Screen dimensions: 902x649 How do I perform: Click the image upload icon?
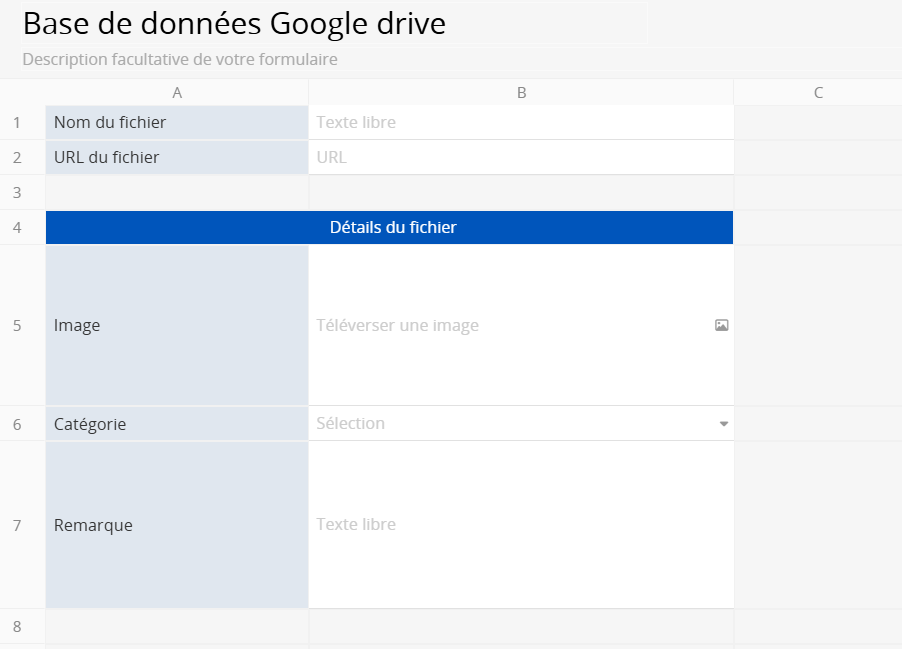pos(721,325)
